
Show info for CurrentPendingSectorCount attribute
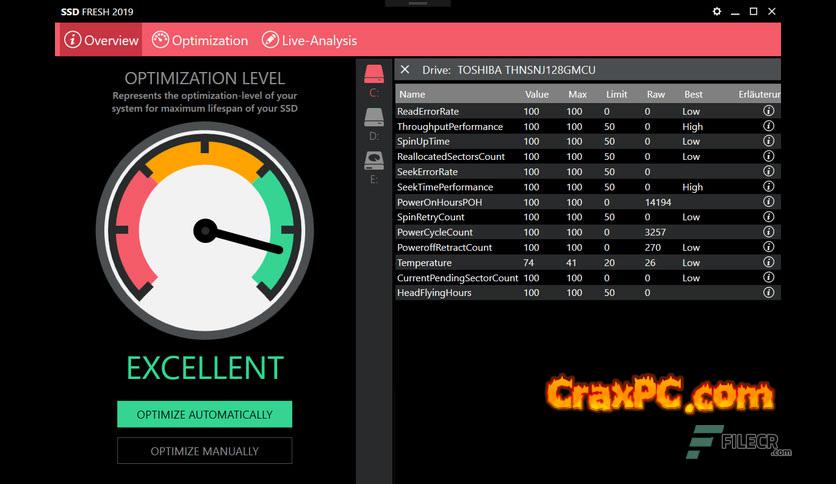tap(768, 277)
